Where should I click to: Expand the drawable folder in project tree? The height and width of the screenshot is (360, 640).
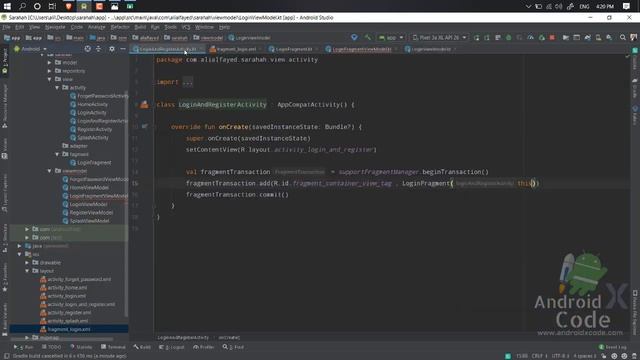pos(27,262)
